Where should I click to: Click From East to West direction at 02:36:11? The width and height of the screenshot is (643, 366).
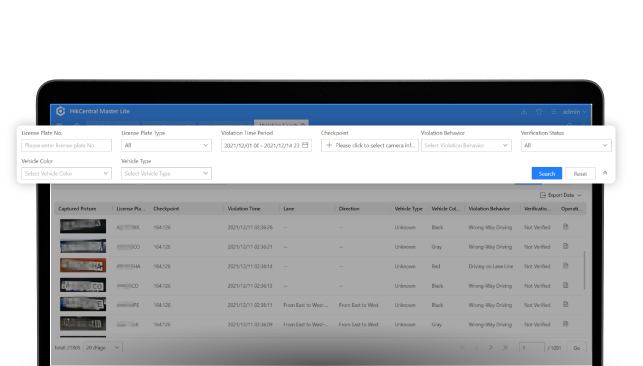(x=358, y=305)
